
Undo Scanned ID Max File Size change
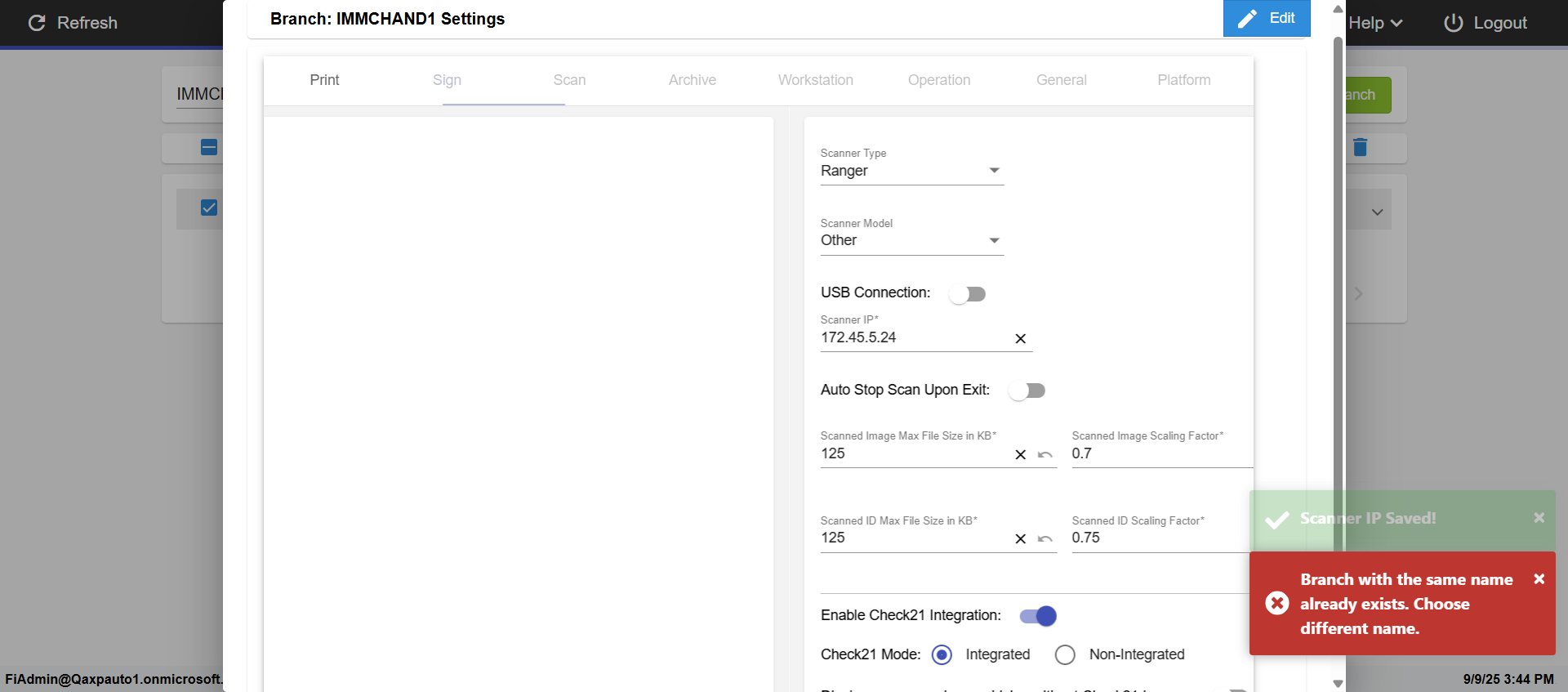1045,538
